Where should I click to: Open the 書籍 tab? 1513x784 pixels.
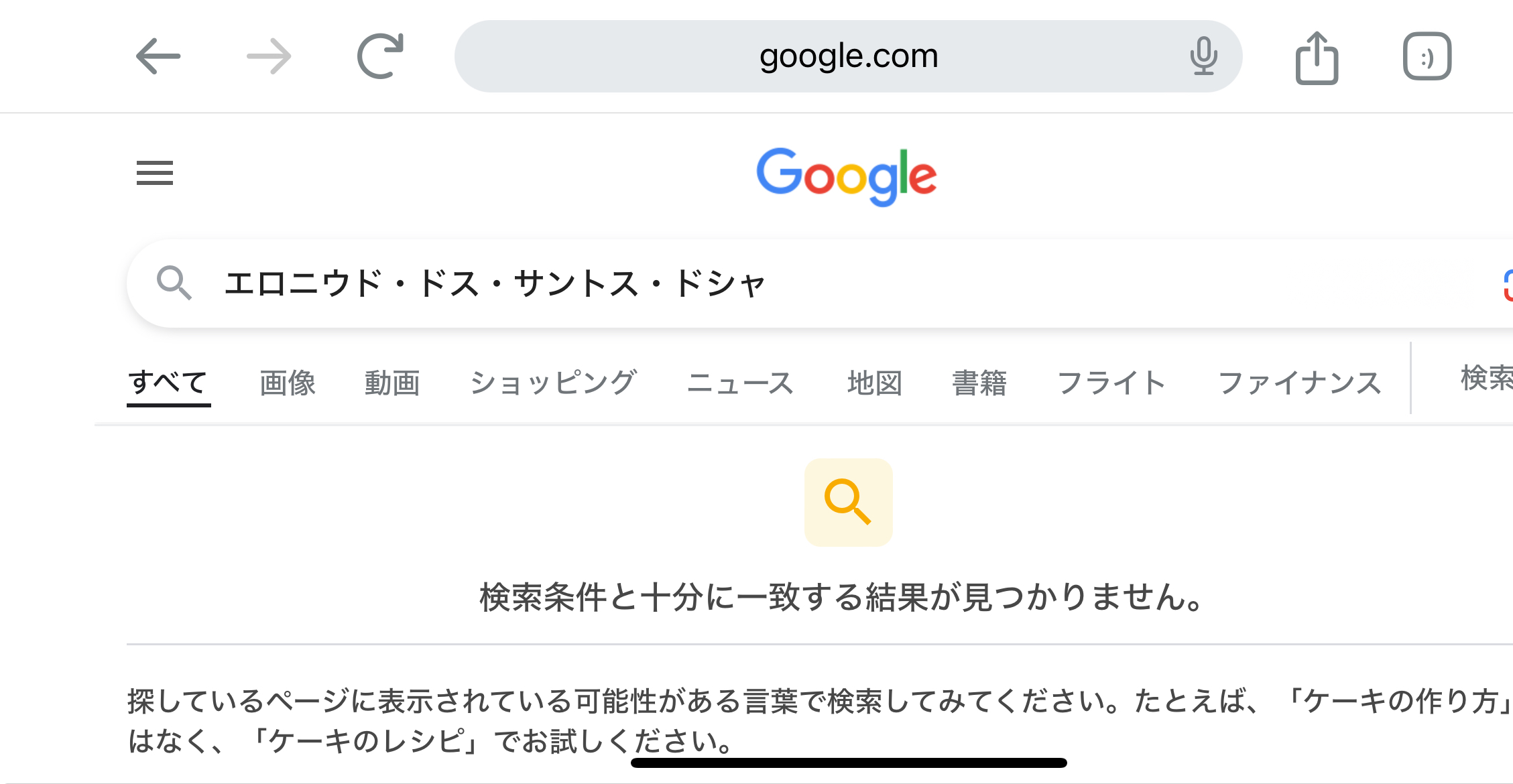[x=979, y=383]
